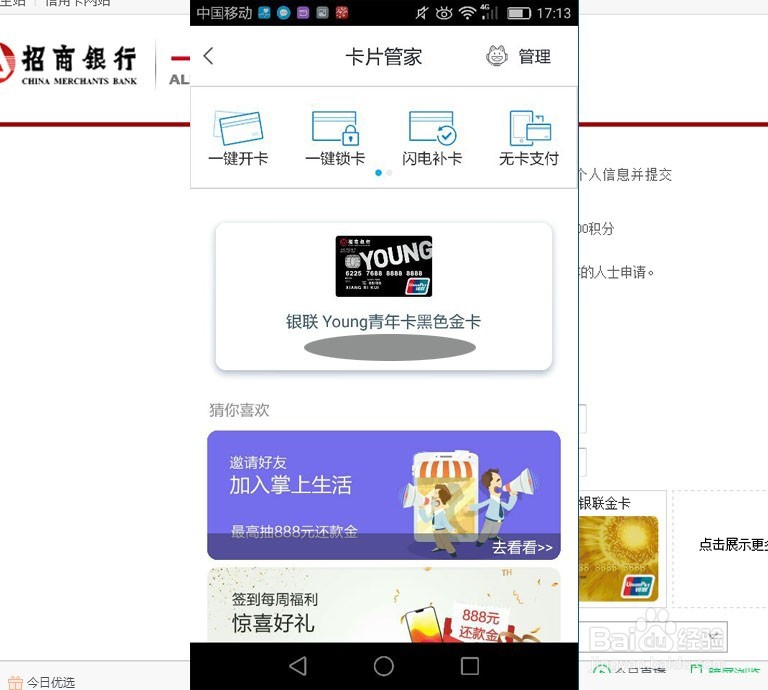Tap the red notification icon in status bar
This screenshot has width=768, height=690.
tap(342, 13)
